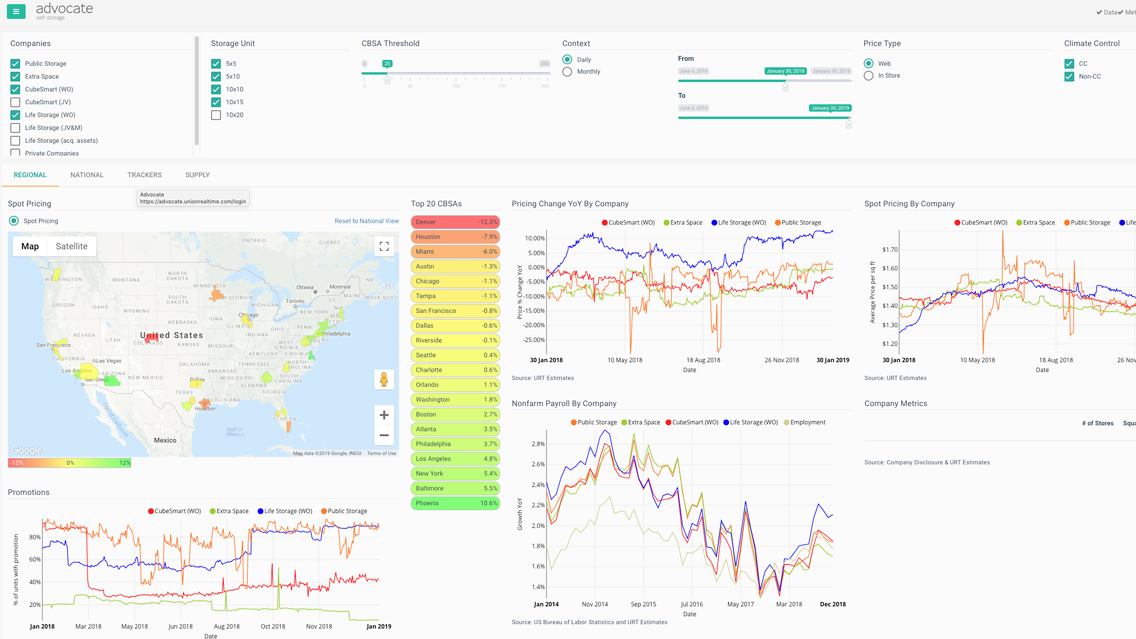Toggle Public Storage in Pricing Change legend
1136x639 pixels.
pyautogui.click(x=798, y=222)
